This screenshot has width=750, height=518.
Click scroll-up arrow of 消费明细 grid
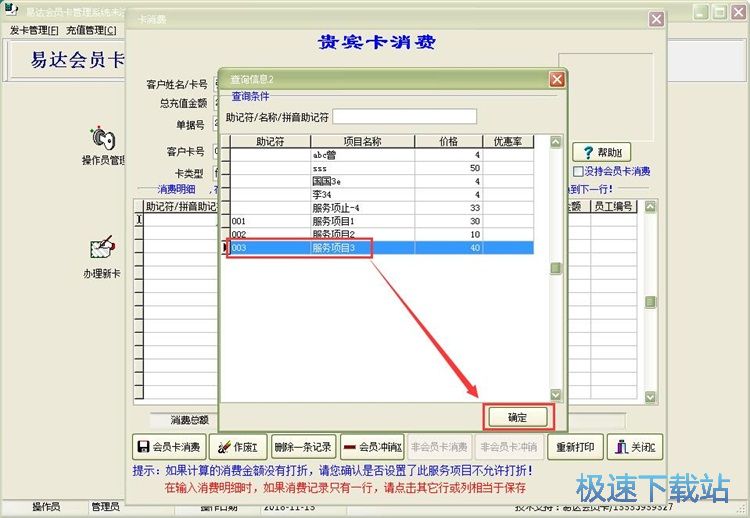[x=650, y=207]
